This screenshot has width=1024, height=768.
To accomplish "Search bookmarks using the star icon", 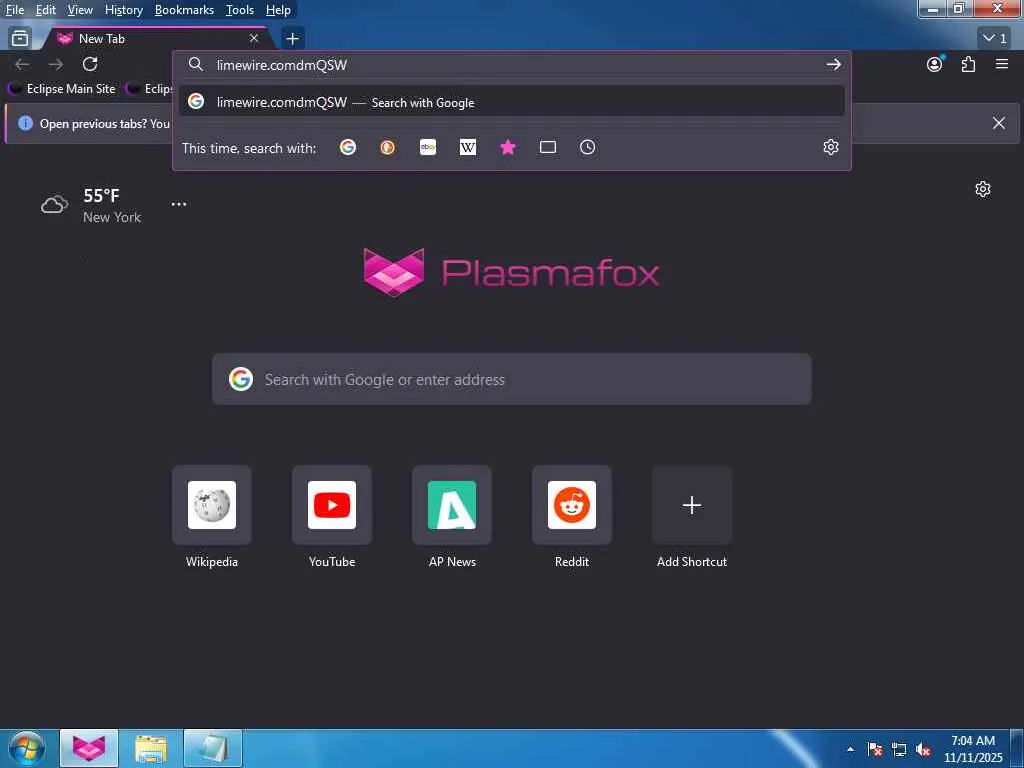I will coord(507,148).
